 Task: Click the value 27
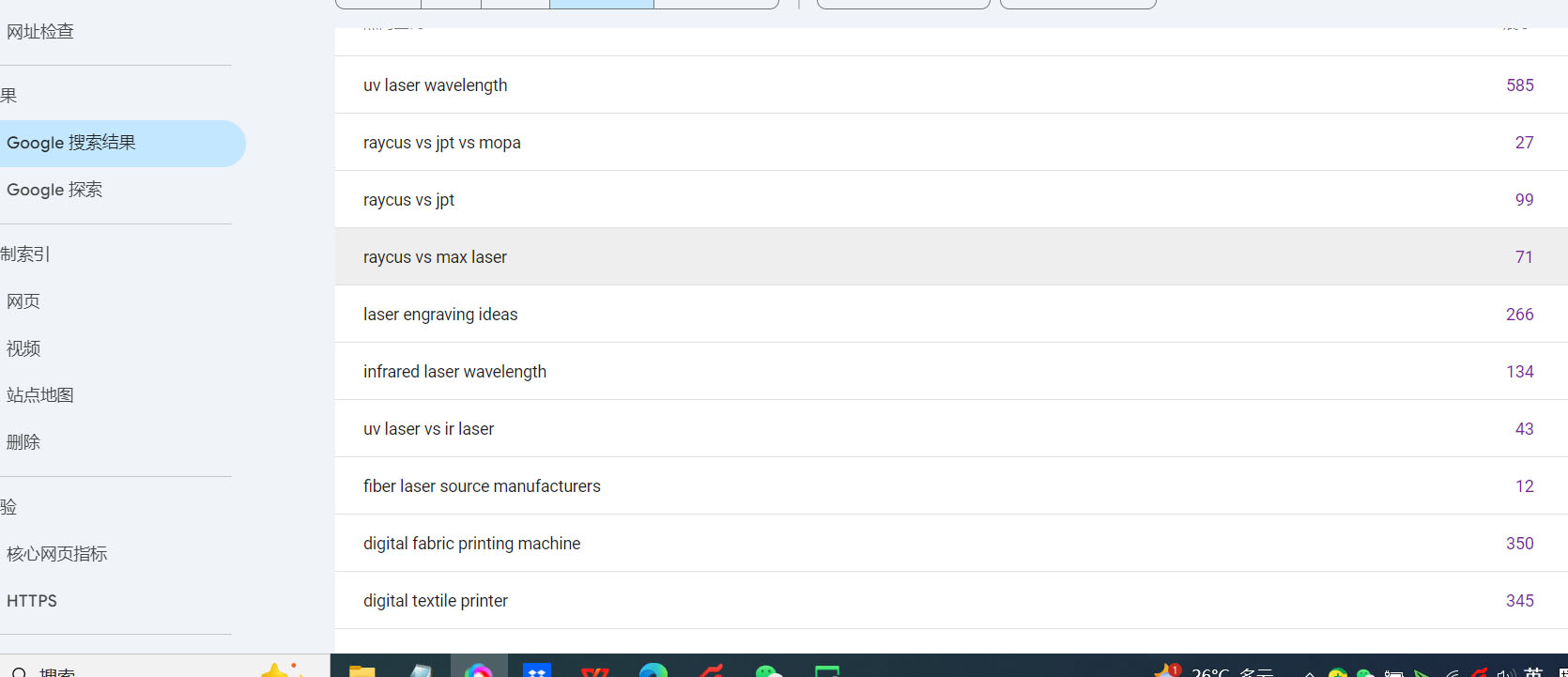click(x=1524, y=143)
